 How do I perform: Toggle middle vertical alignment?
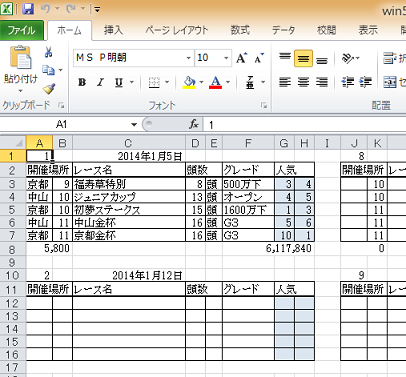[x=303, y=58]
